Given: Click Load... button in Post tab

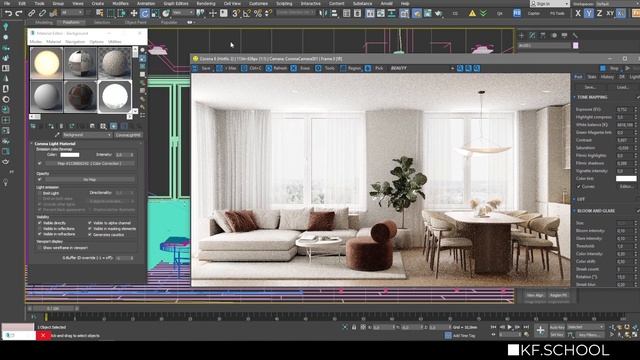Looking at the screenshot, I should tap(622, 87).
